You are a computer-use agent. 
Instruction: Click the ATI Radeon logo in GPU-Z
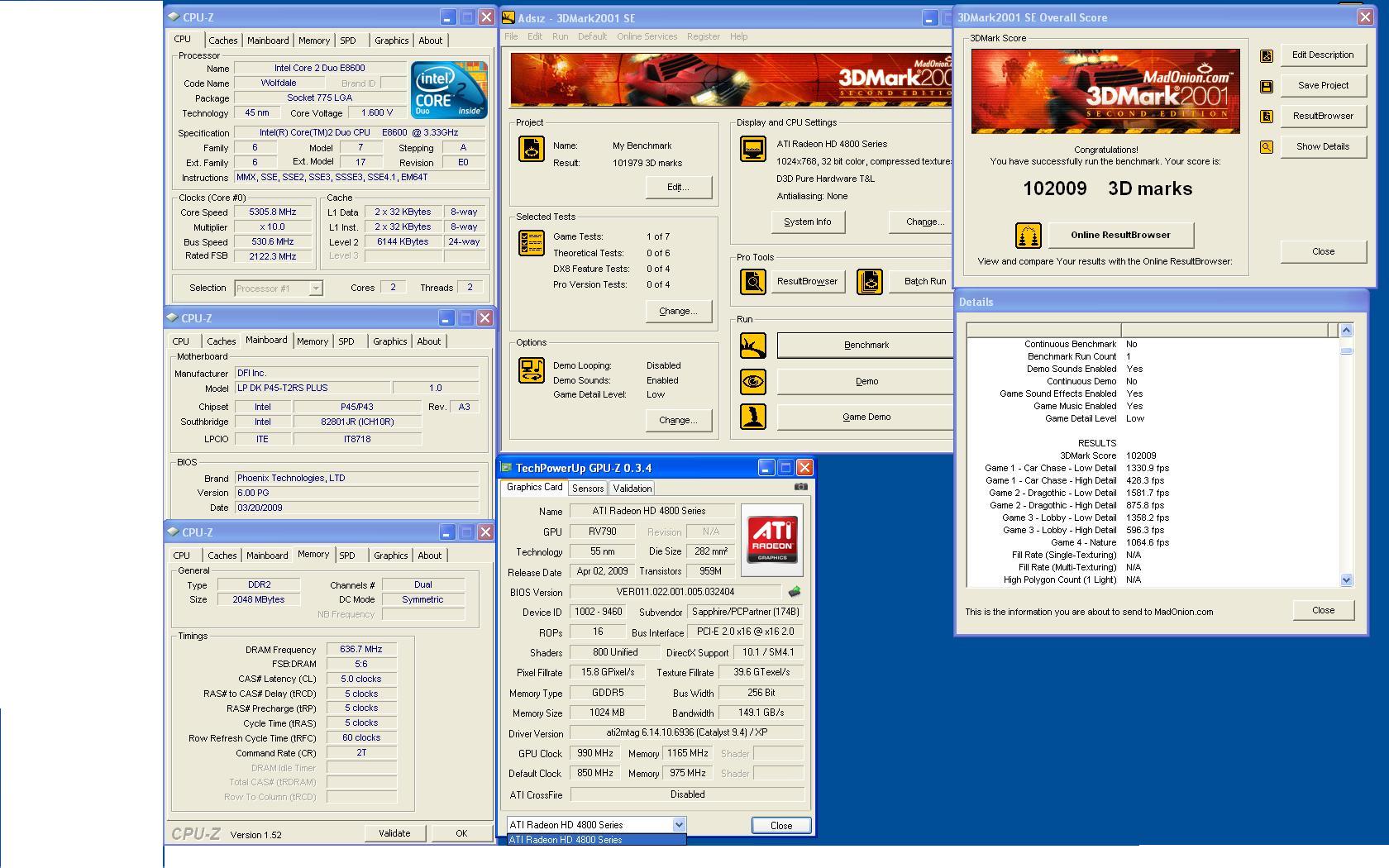[x=772, y=540]
